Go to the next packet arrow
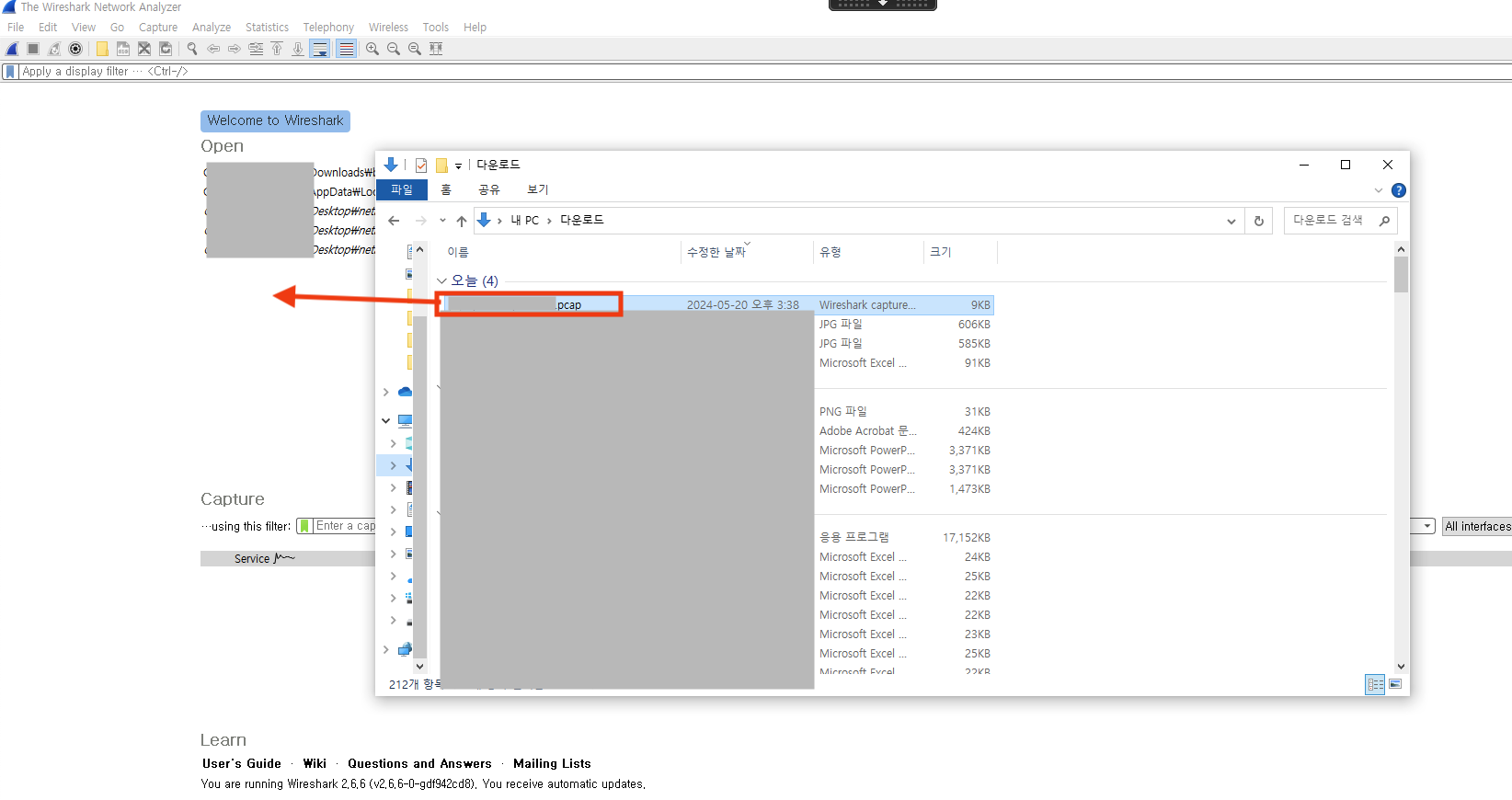The width and height of the screenshot is (1512, 800). pos(235,49)
